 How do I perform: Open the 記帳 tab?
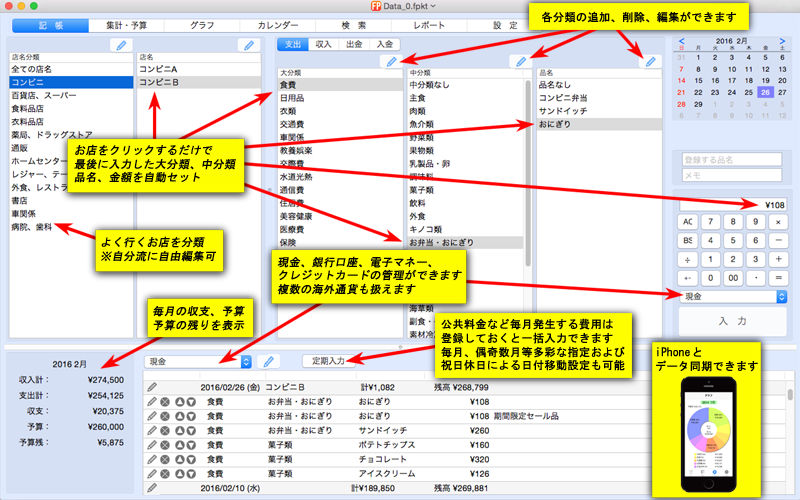click(x=51, y=26)
